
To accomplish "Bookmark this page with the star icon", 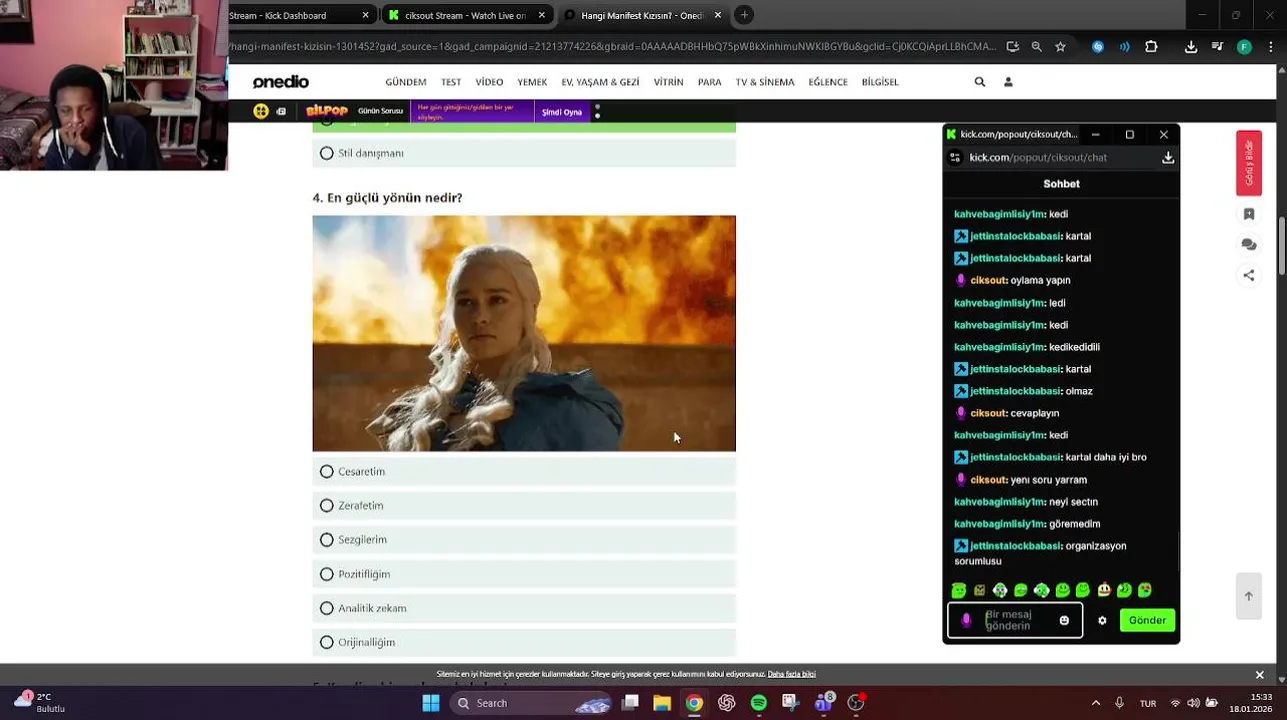I will pyautogui.click(x=1060, y=46).
